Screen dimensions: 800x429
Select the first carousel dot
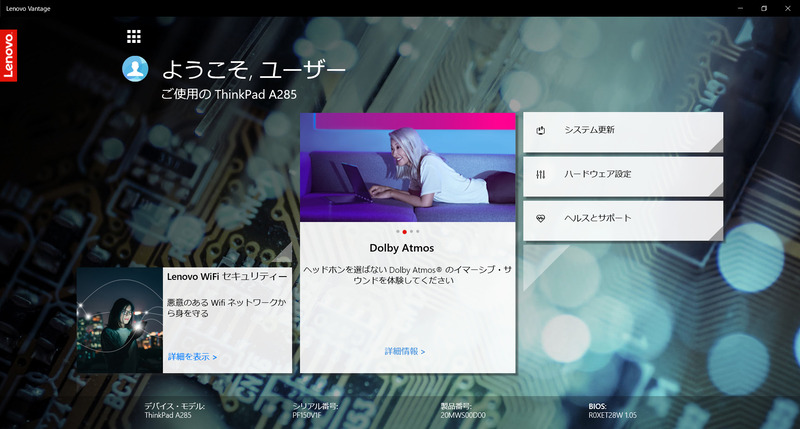[398, 232]
